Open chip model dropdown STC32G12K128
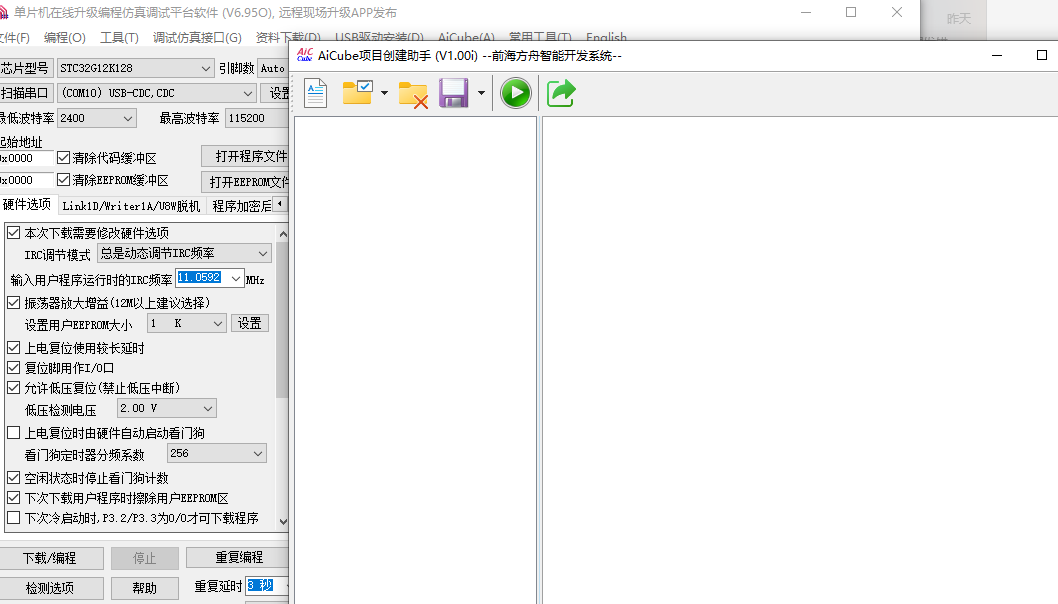This screenshot has height=604, width=1058. 135,68
